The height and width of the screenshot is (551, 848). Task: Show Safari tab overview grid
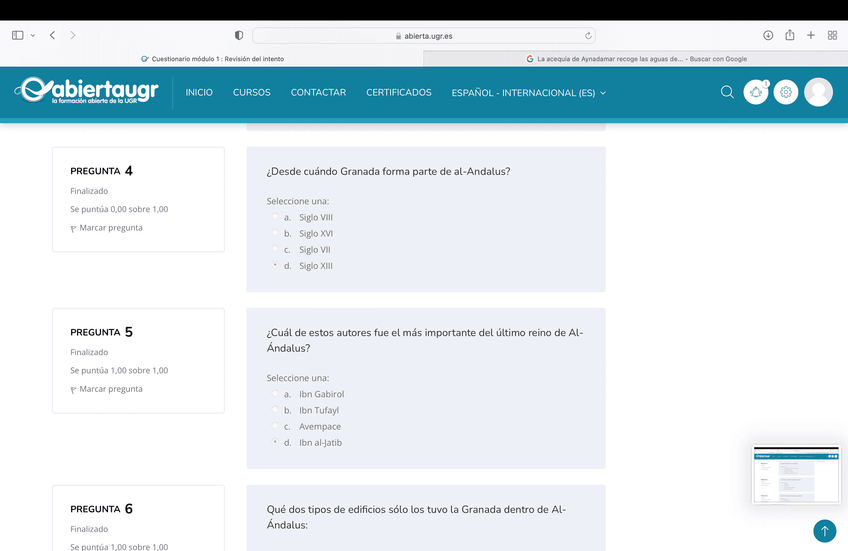[x=832, y=35]
